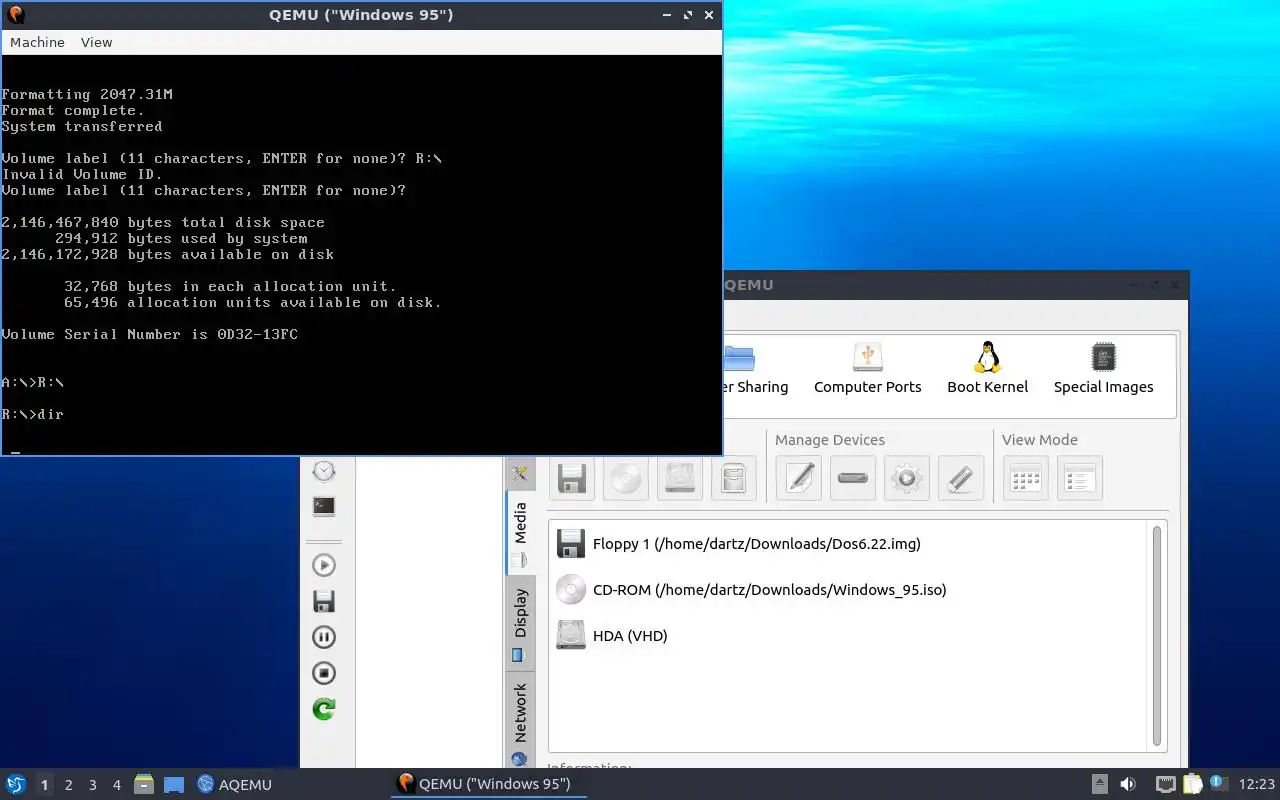1280x800 pixels.
Task: Switch to the Display tab in AQEMU
Action: 520,624
